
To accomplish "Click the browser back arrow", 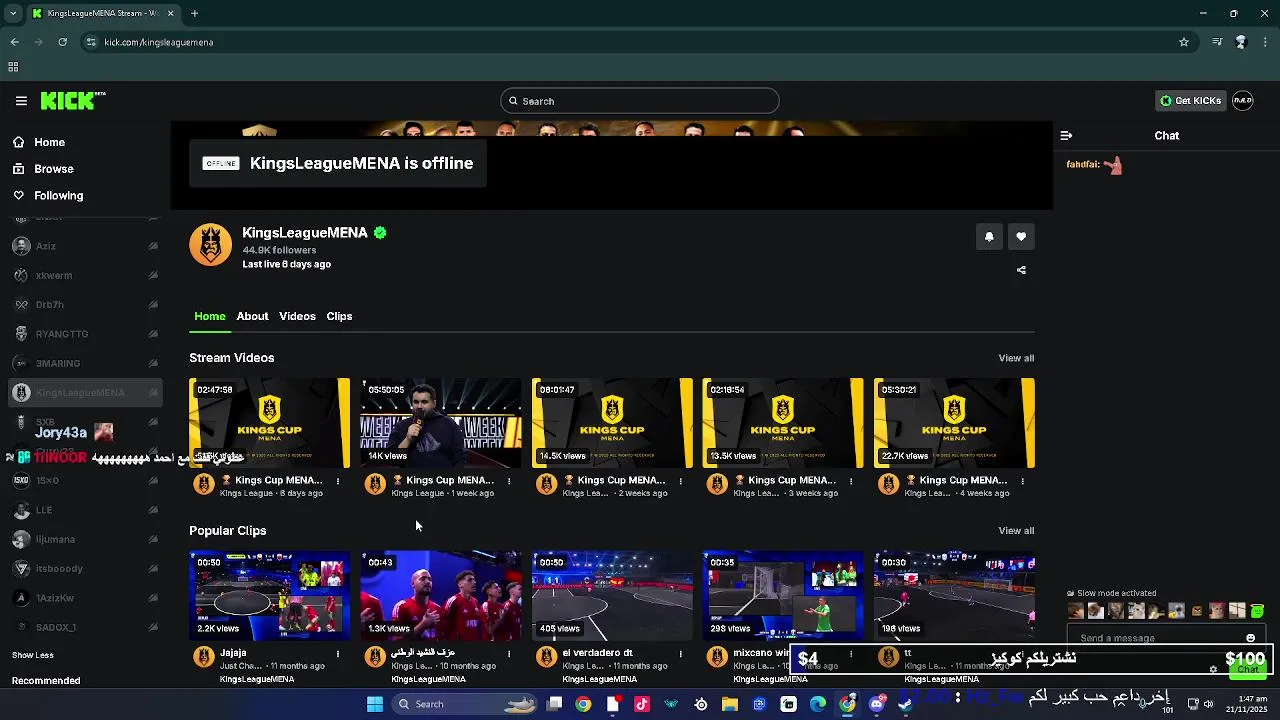I will (14, 42).
